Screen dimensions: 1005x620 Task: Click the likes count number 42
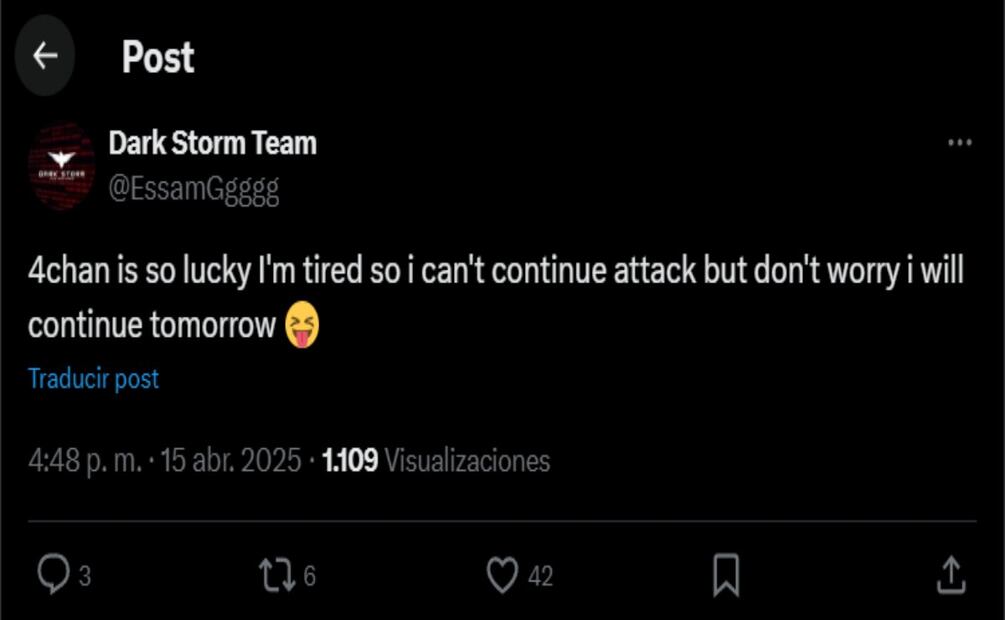(540, 577)
